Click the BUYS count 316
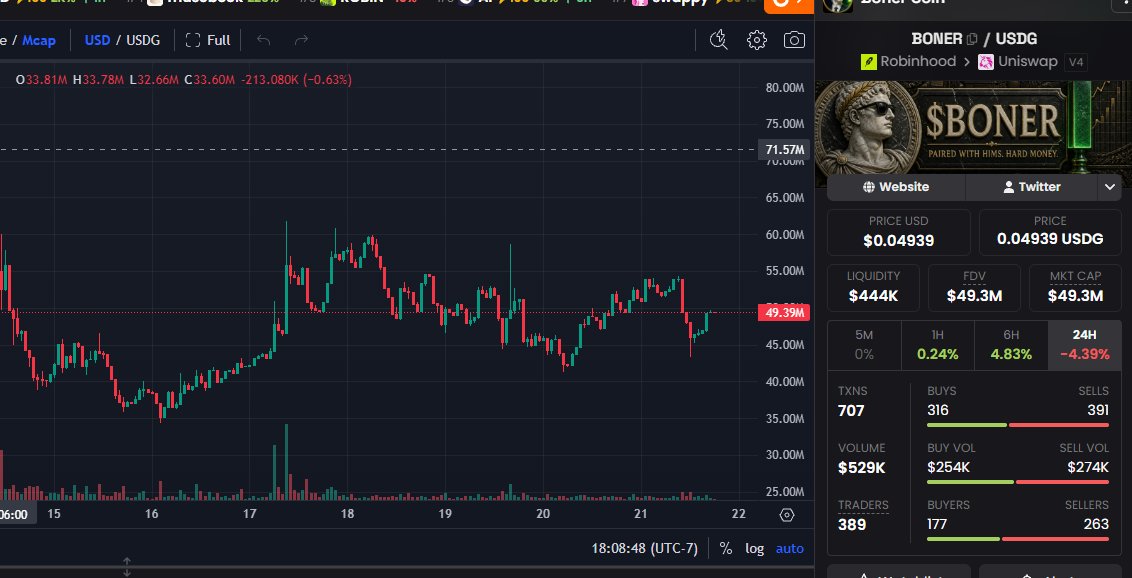 click(x=938, y=411)
